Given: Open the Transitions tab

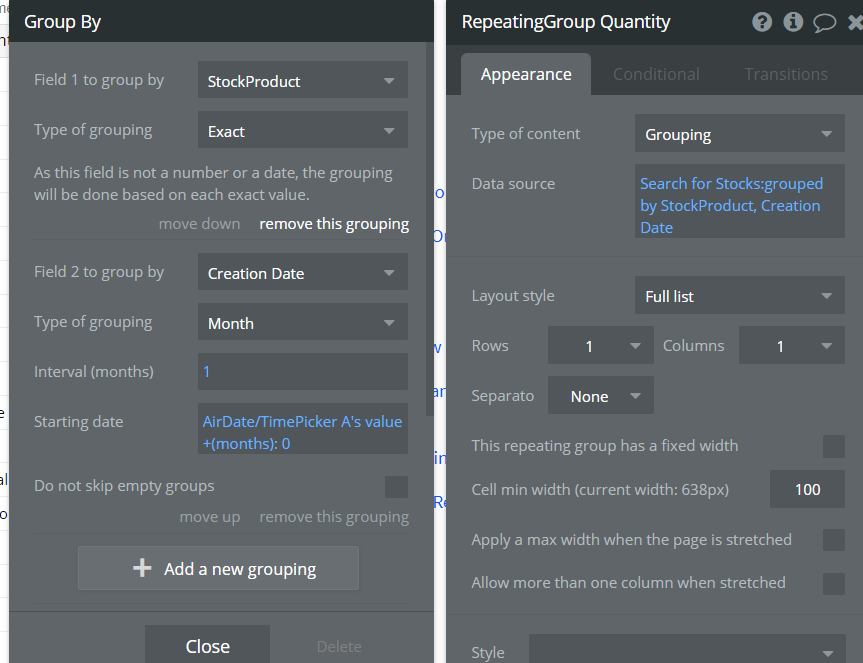Looking at the screenshot, I should click(x=786, y=74).
